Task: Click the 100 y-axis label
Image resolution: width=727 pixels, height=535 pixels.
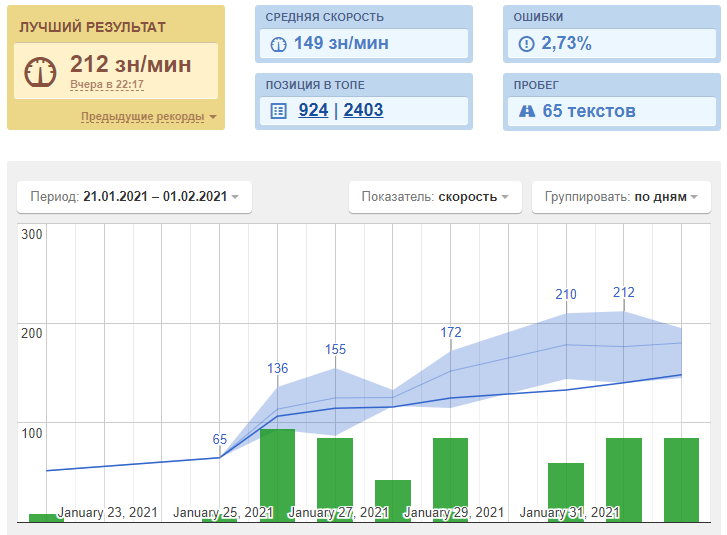Action: (32, 433)
